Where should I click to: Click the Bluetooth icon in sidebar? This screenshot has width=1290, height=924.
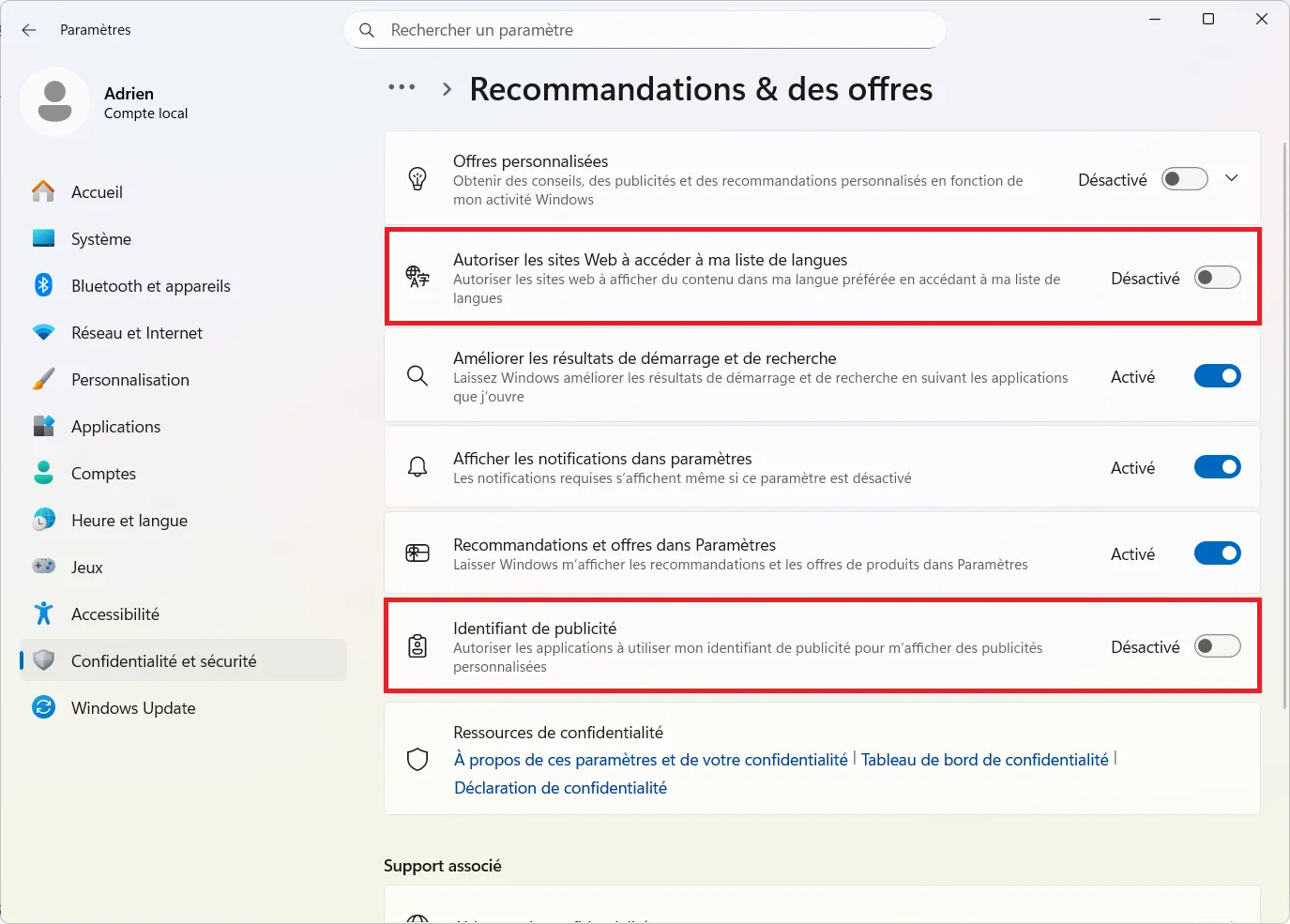click(x=43, y=285)
